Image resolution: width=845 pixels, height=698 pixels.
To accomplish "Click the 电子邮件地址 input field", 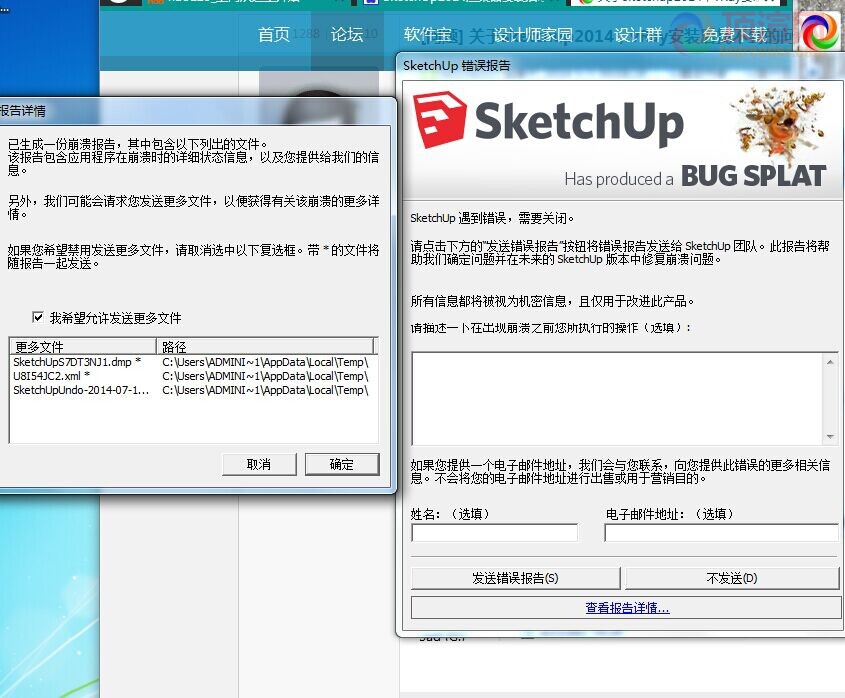I will click(721, 533).
